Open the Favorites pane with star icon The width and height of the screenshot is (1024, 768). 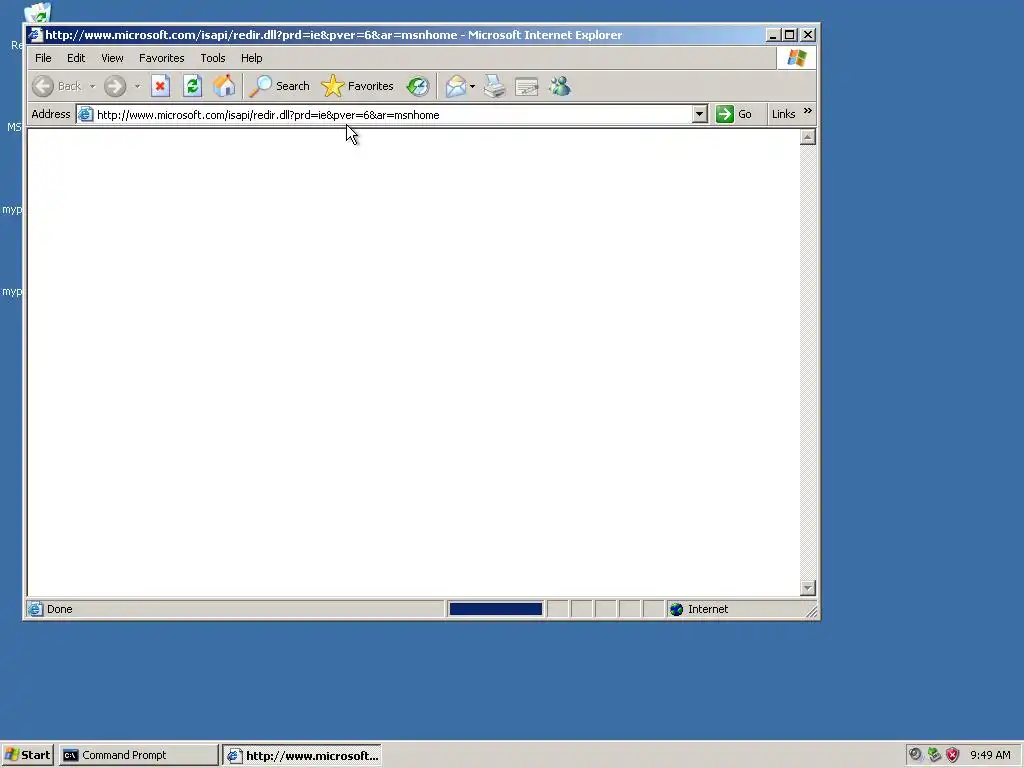click(x=358, y=86)
